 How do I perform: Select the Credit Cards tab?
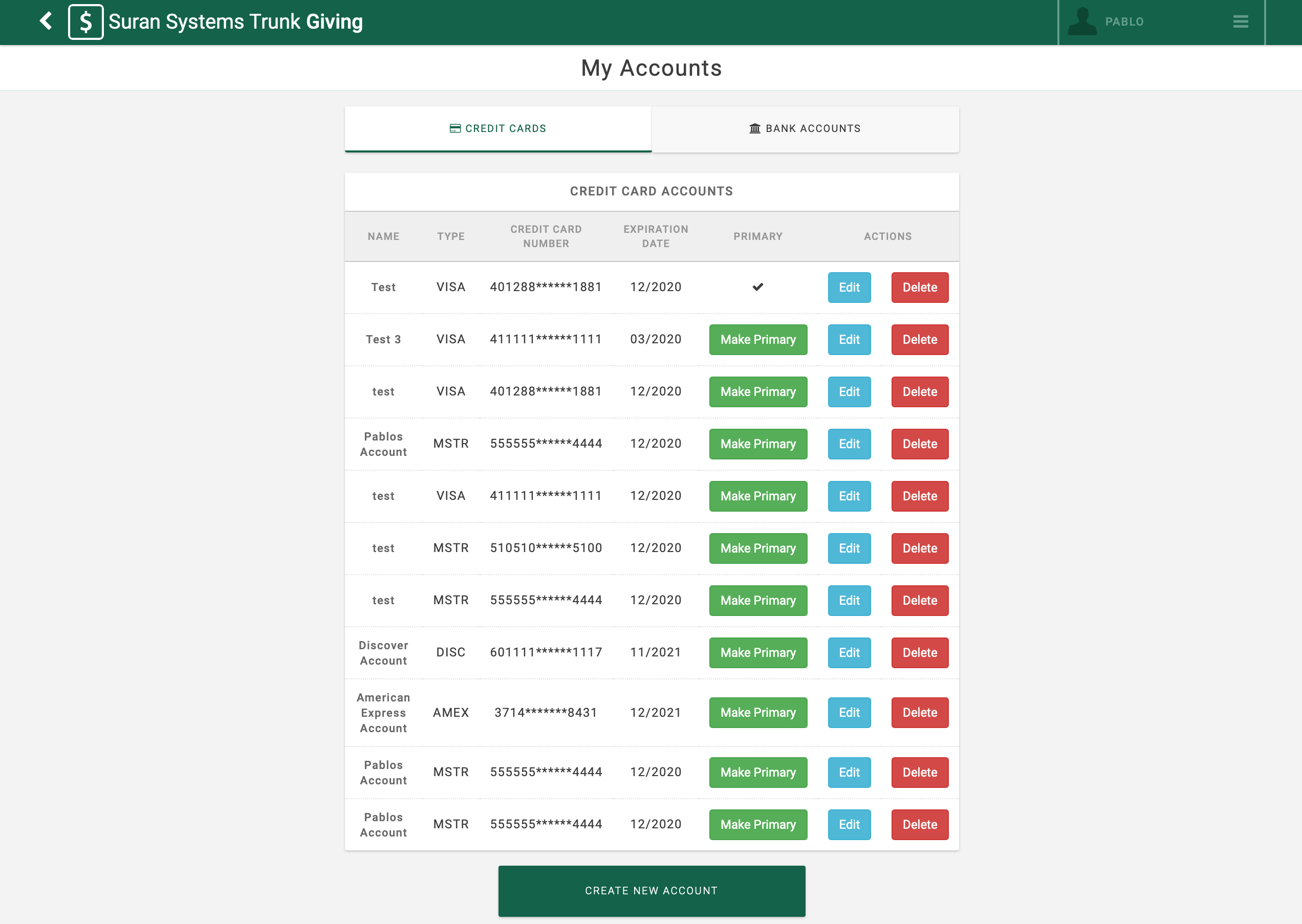pos(498,128)
